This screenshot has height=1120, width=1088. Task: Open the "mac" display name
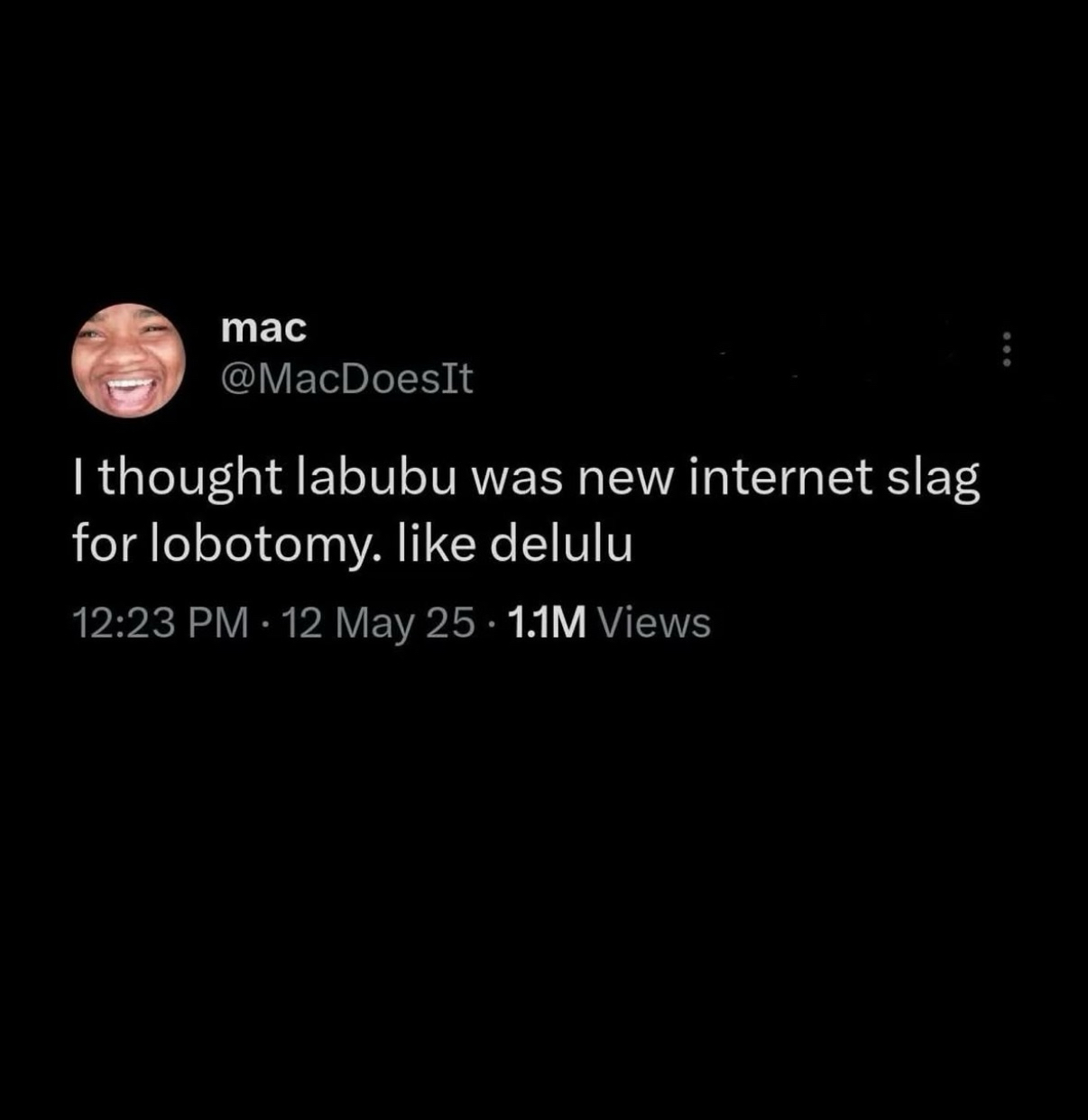tap(264, 328)
